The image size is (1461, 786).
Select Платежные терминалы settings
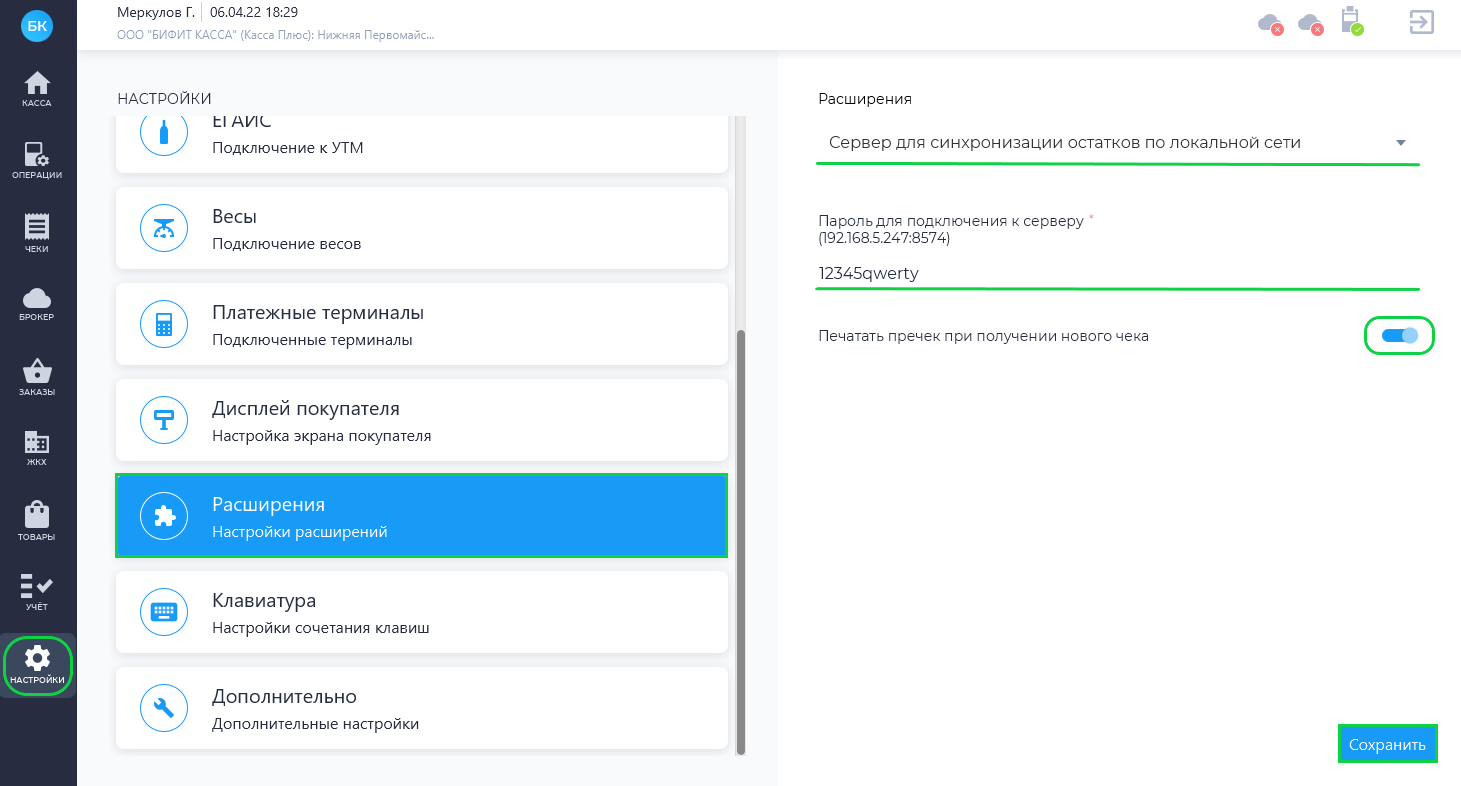(421, 324)
